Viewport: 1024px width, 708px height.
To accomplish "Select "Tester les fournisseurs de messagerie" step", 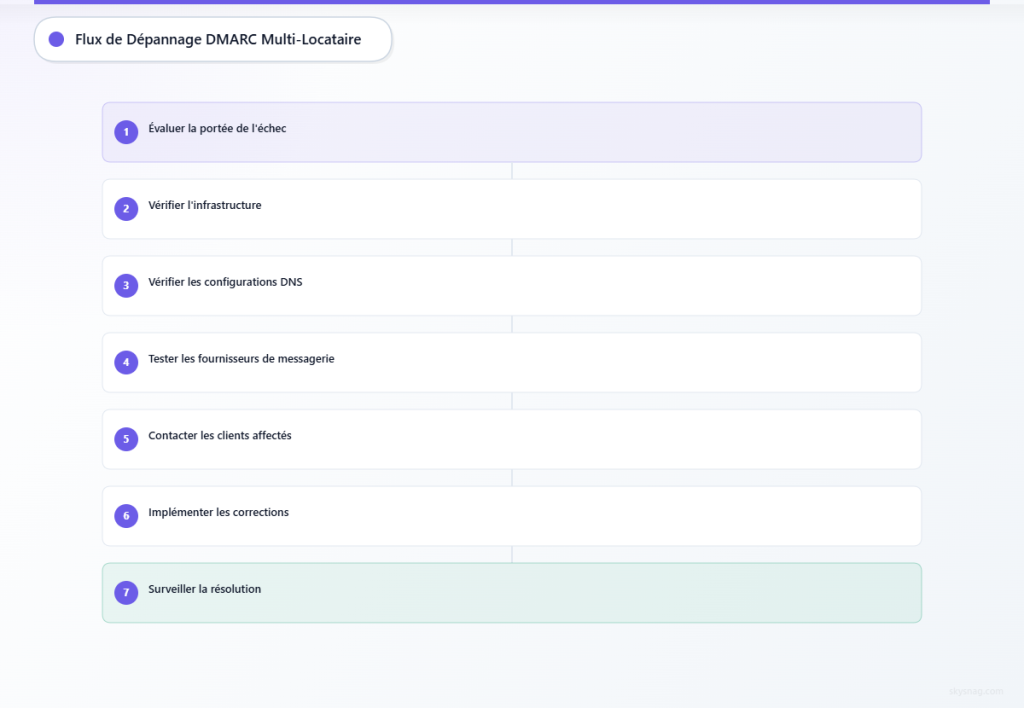I will 241,359.
